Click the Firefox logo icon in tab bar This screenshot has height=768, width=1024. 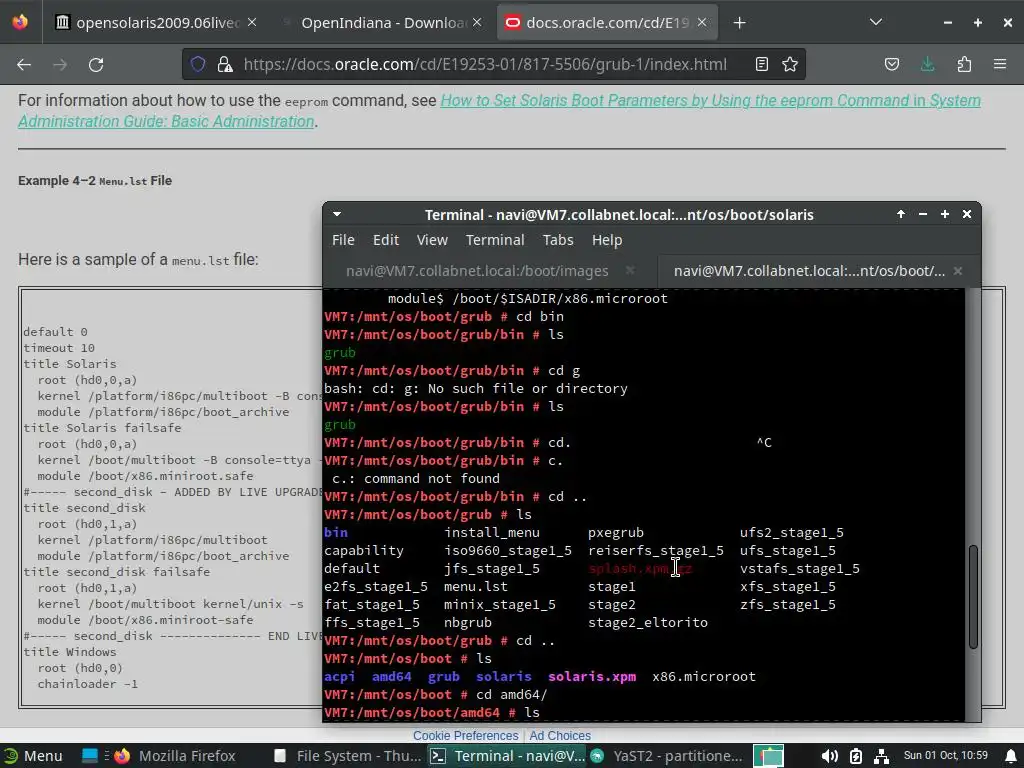[20, 22]
